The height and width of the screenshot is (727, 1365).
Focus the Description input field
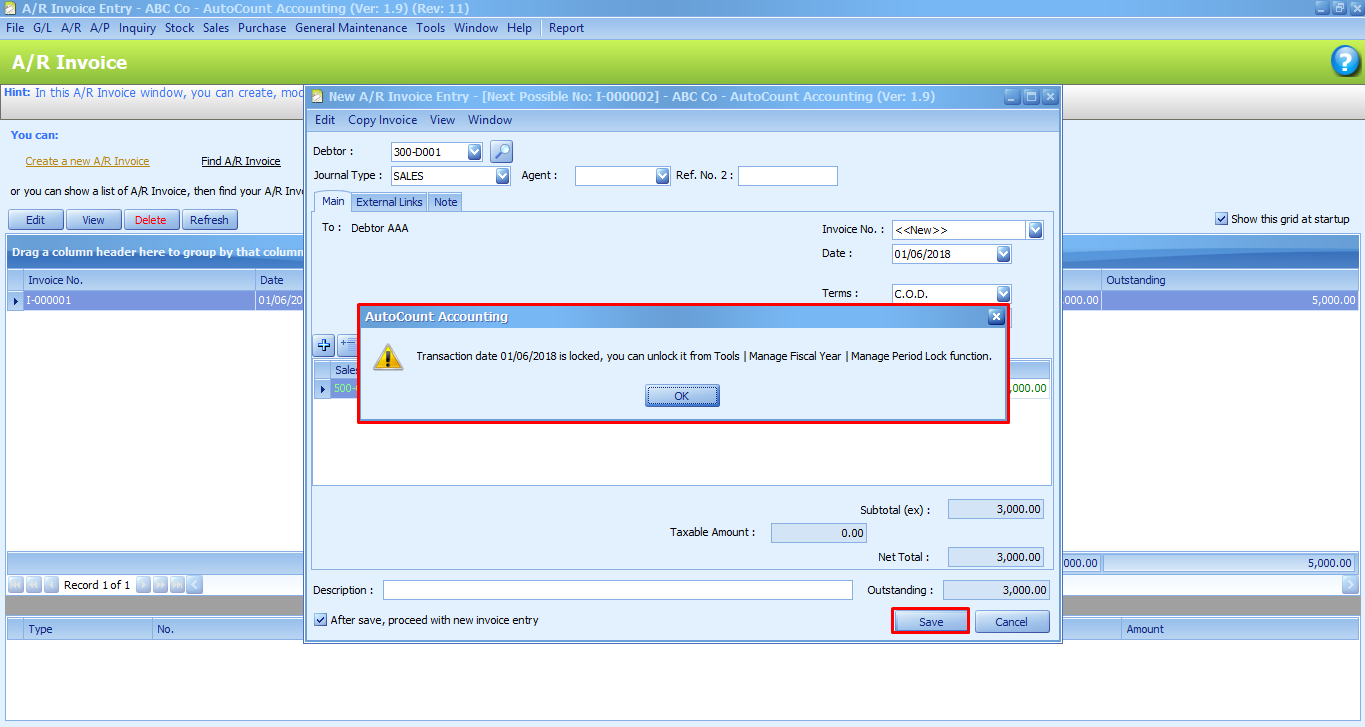point(618,590)
